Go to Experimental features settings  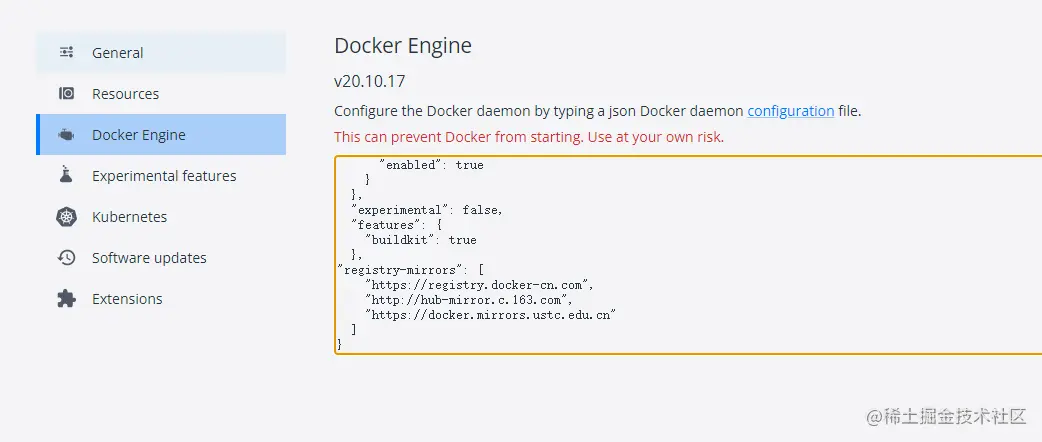pos(161,175)
